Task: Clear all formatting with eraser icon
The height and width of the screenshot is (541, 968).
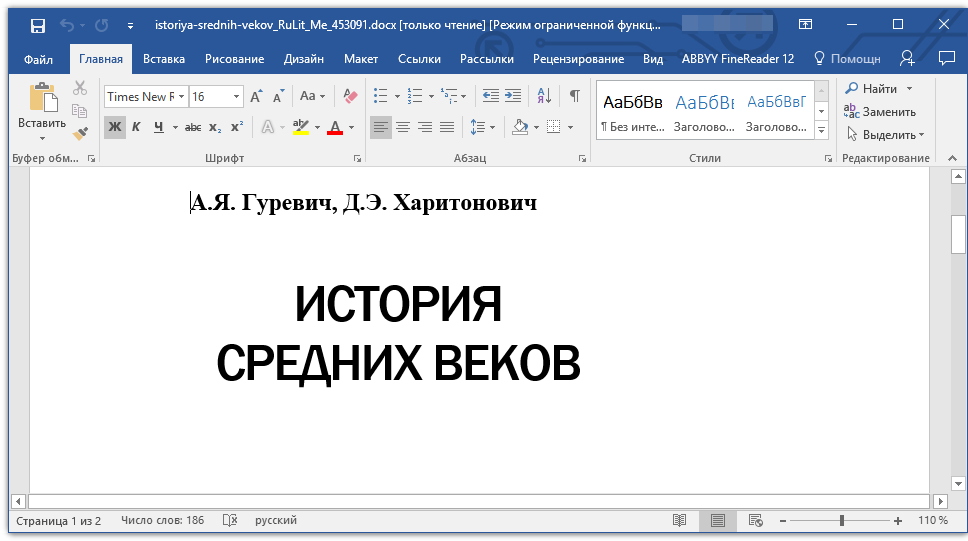Action: (350, 96)
